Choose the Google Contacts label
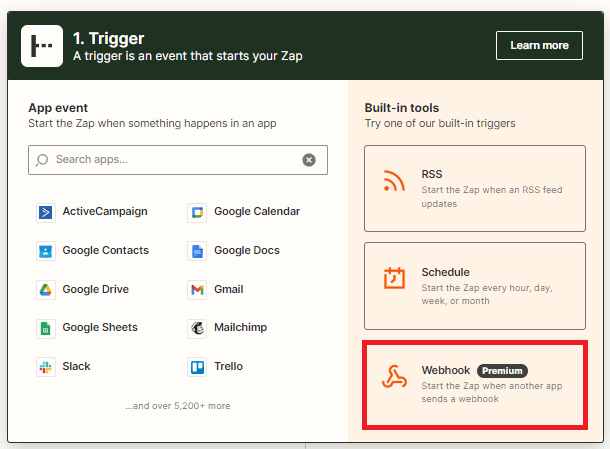Screen dimensions: 610x449 coord(106,250)
